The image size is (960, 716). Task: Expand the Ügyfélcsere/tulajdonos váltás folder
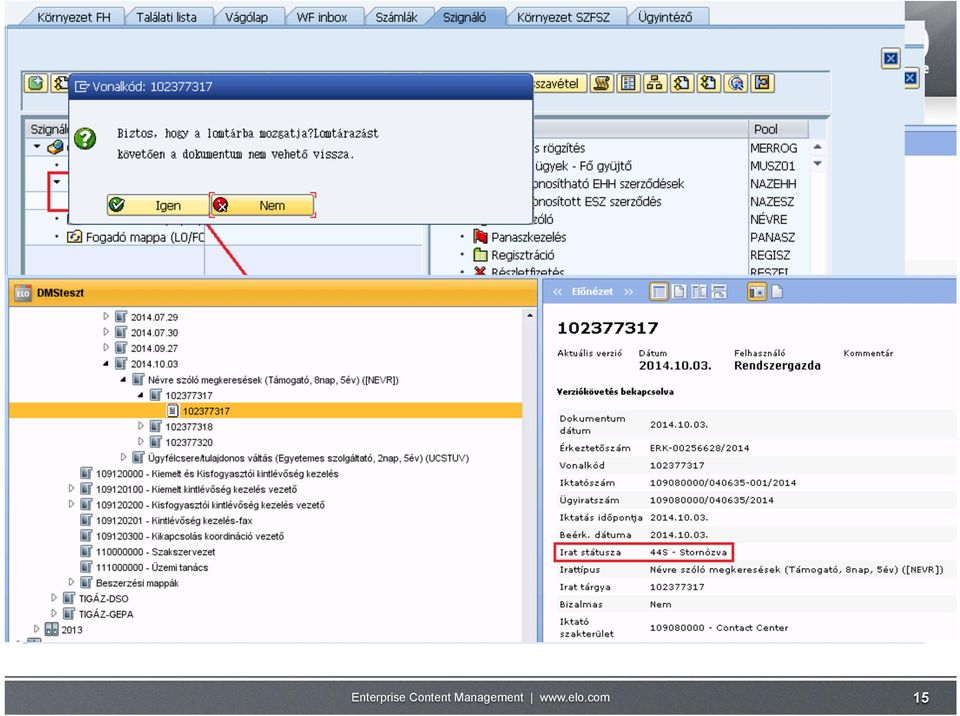click(123, 457)
